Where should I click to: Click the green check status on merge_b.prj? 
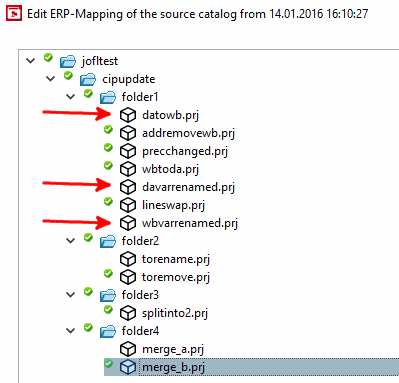point(108,363)
